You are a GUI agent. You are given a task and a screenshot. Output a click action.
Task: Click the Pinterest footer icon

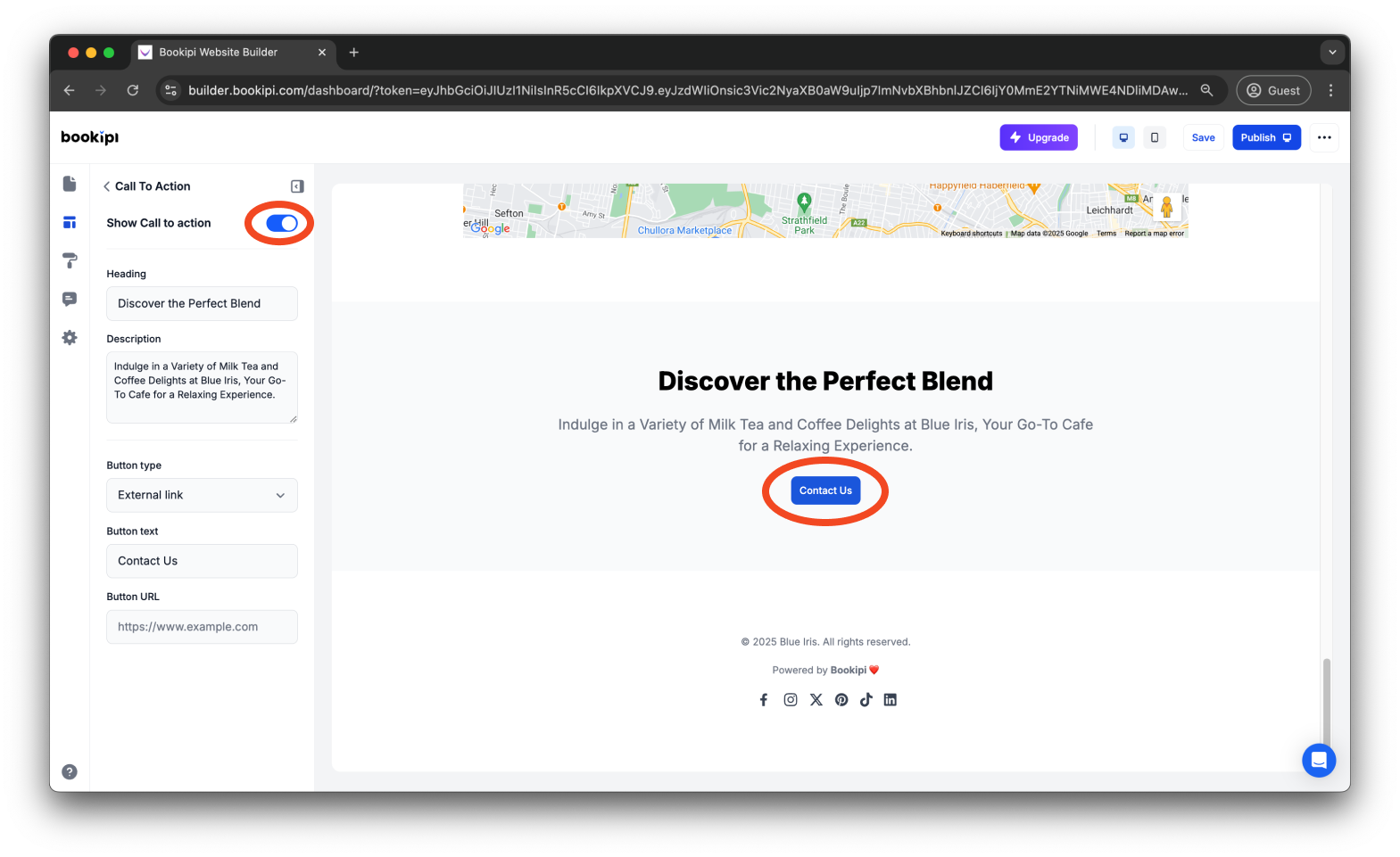[841, 700]
